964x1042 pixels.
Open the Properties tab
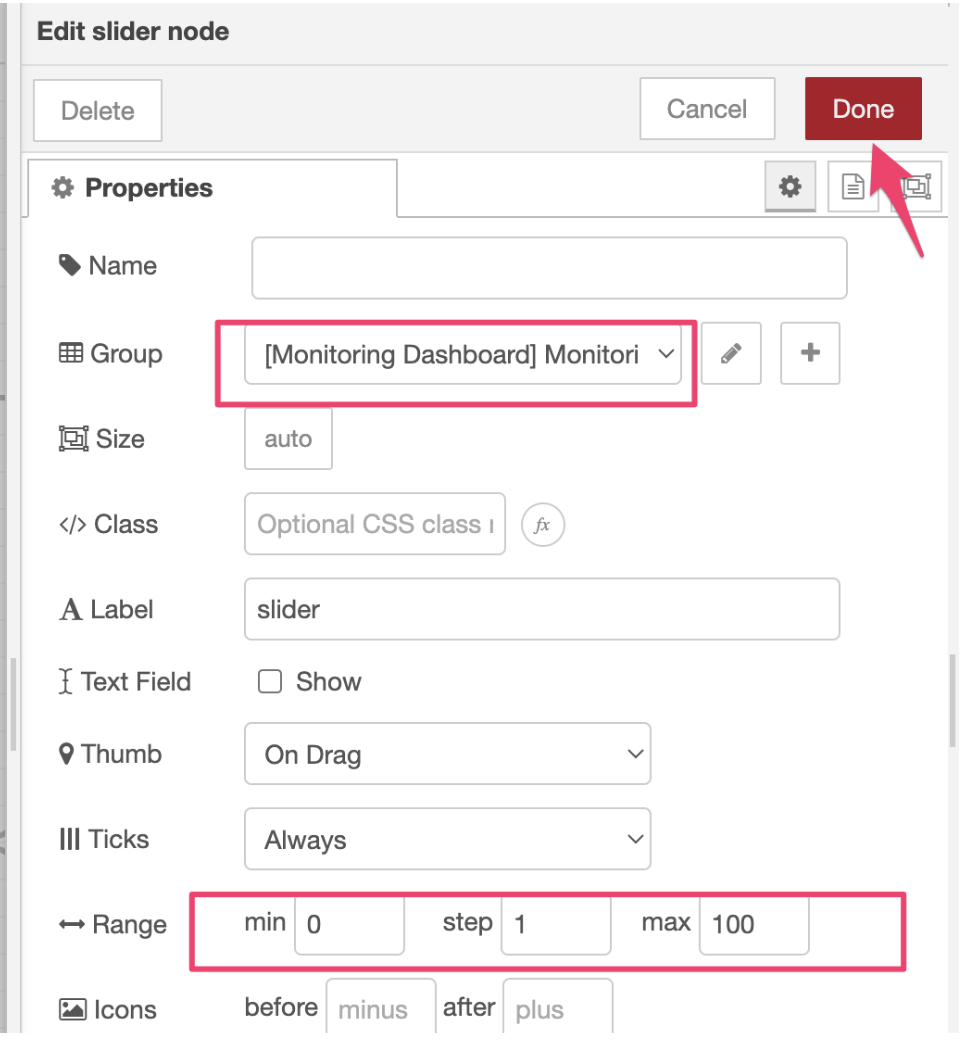pos(213,188)
